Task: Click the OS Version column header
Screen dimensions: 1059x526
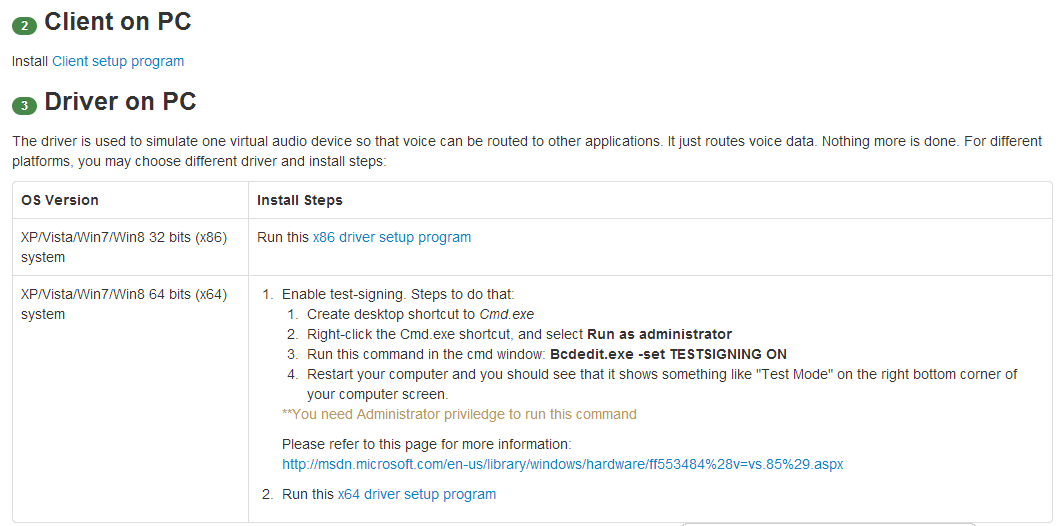Action: pos(60,201)
